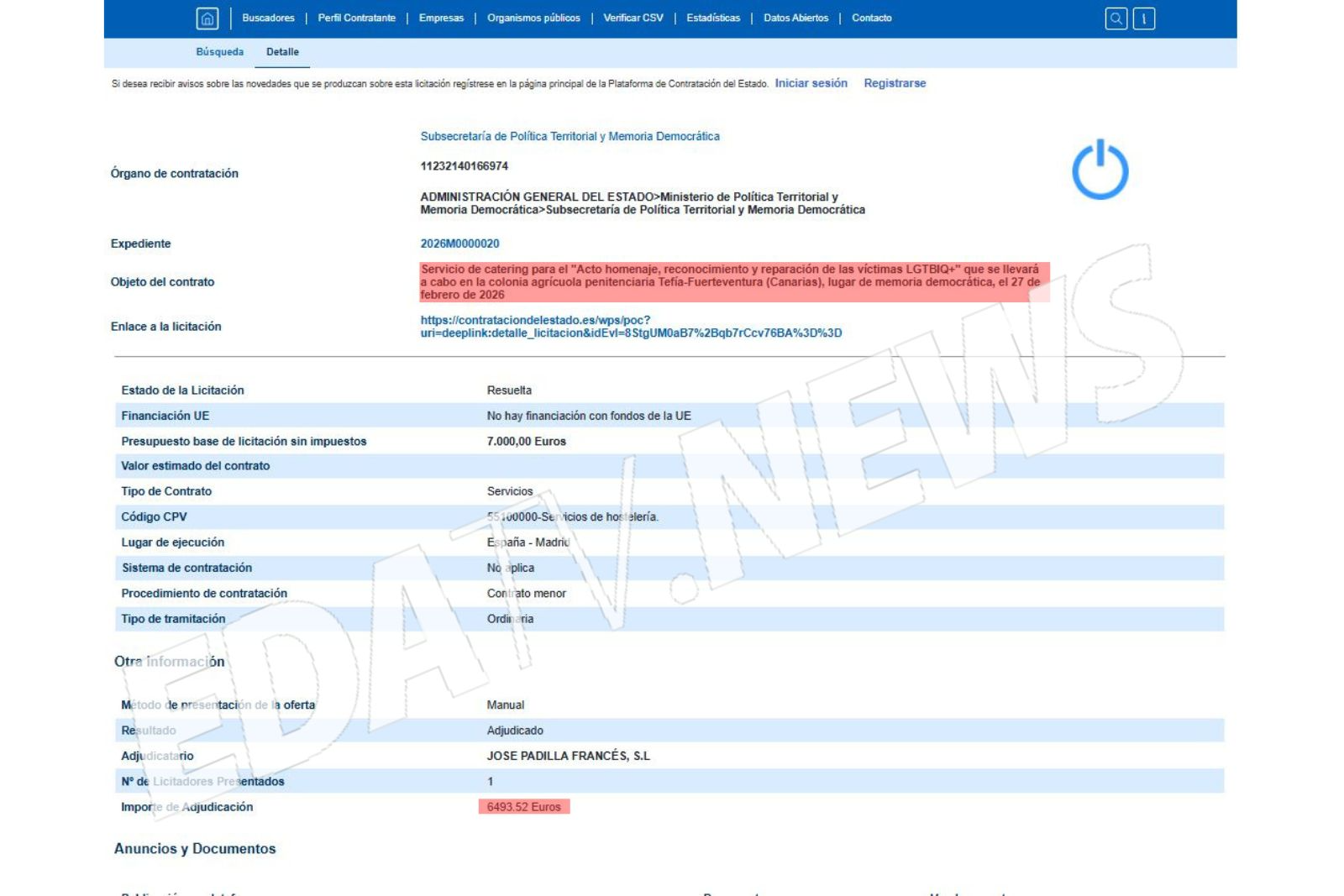Click the highlighted contract object description
The height and width of the screenshot is (896, 1344).
pos(731,282)
